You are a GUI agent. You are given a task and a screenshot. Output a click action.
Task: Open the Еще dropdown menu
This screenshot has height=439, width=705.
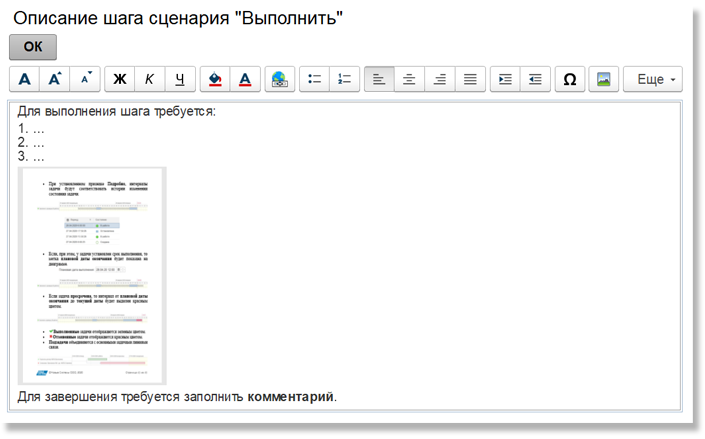(x=653, y=79)
